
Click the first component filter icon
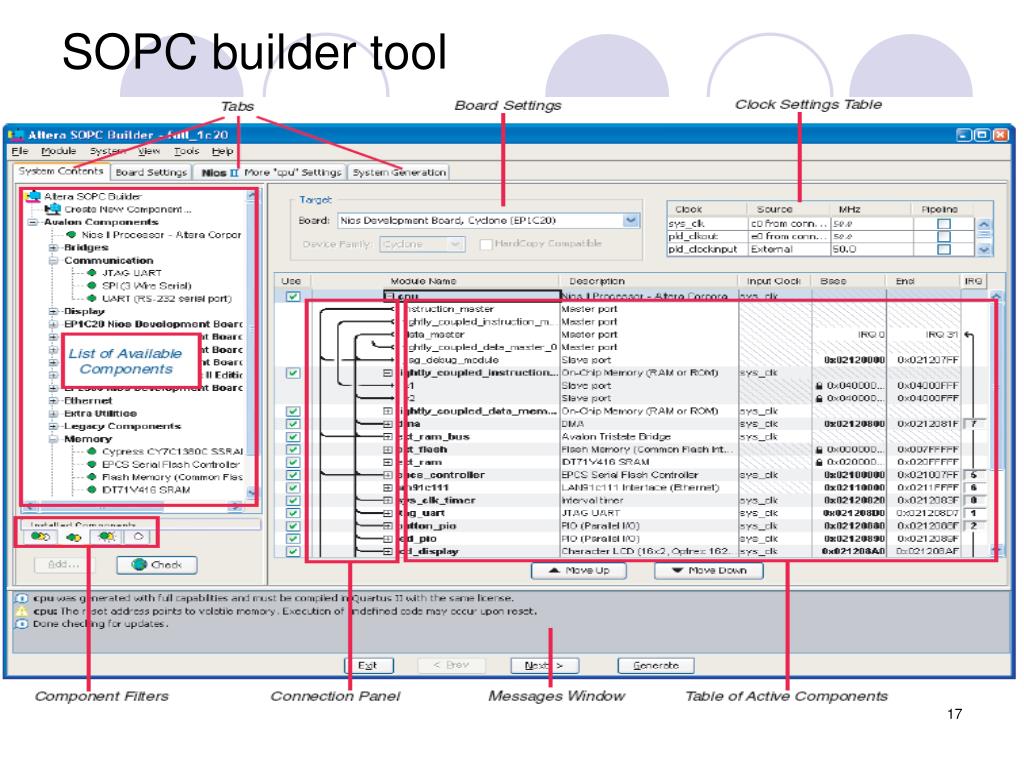click(x=40, y=537)
